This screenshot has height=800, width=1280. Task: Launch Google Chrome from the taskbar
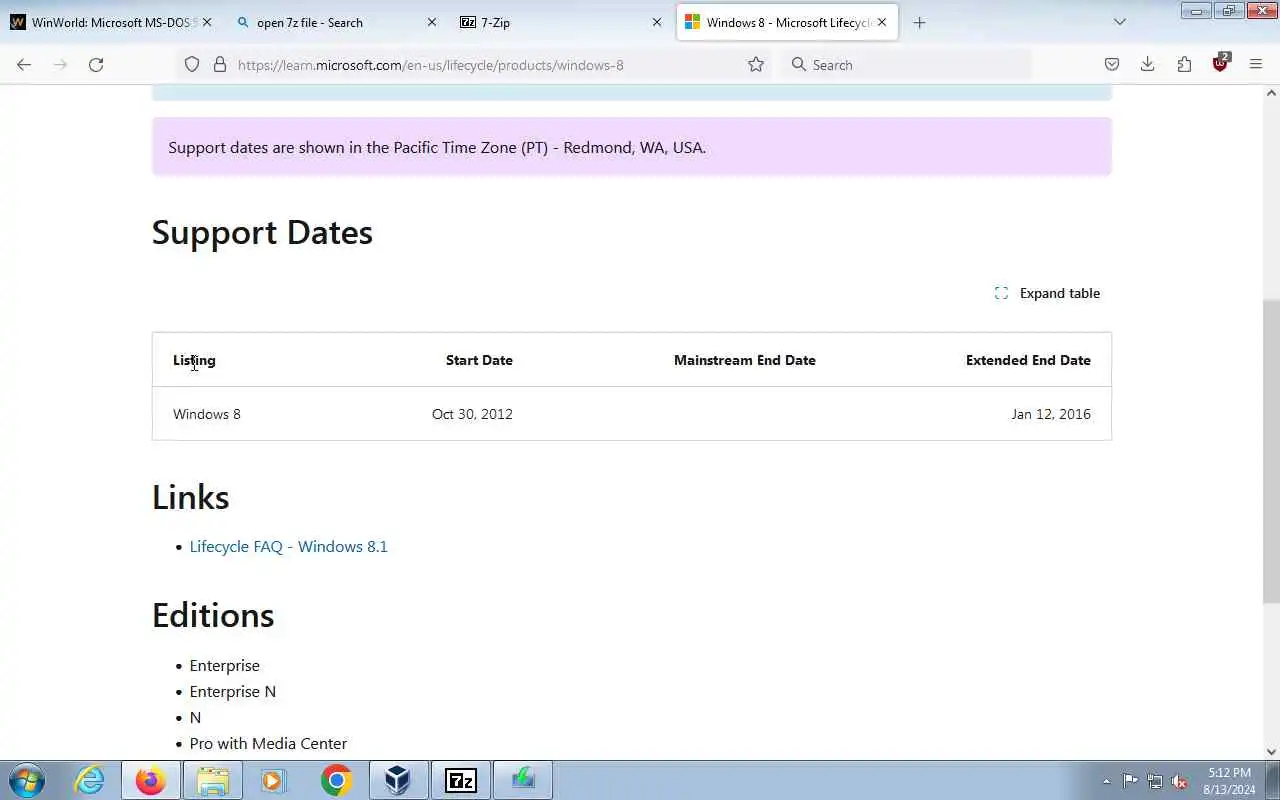tap(336, 780)
